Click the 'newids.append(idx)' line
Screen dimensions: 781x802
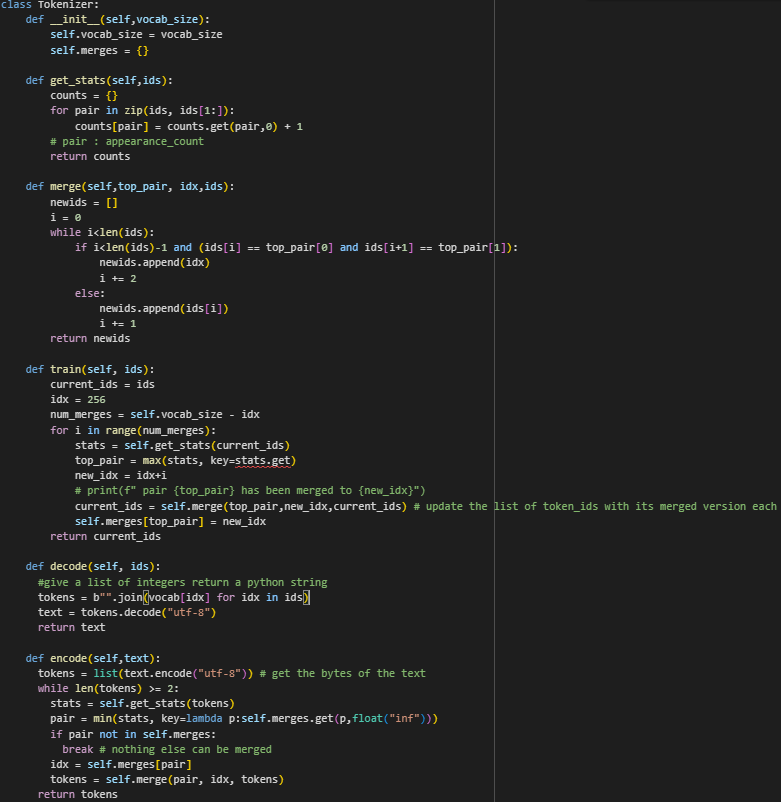tap(154, 262)
